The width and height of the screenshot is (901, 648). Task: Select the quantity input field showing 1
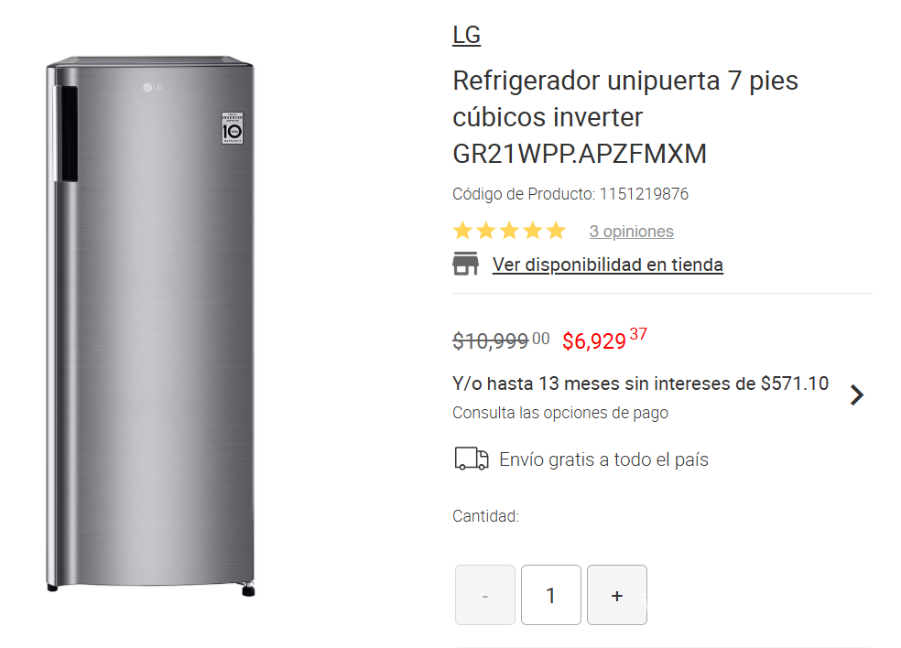coord(550,594)
